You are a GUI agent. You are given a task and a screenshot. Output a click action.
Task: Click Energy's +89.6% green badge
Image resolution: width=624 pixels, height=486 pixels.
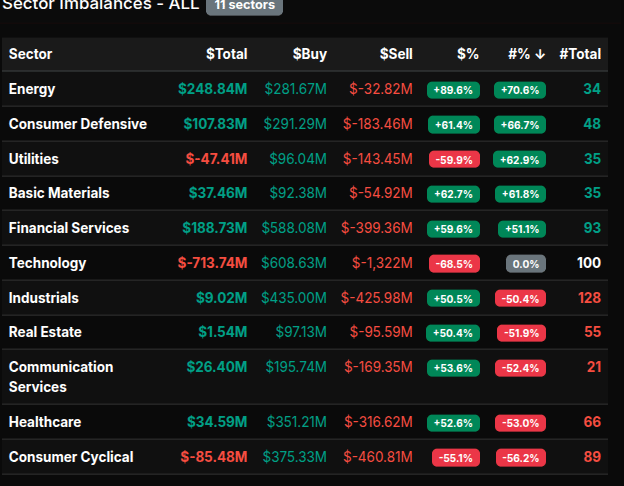(452, 90)
